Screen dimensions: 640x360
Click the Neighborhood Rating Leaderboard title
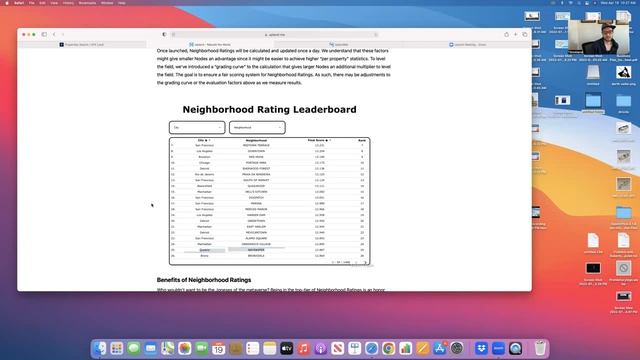pos(269,109)
